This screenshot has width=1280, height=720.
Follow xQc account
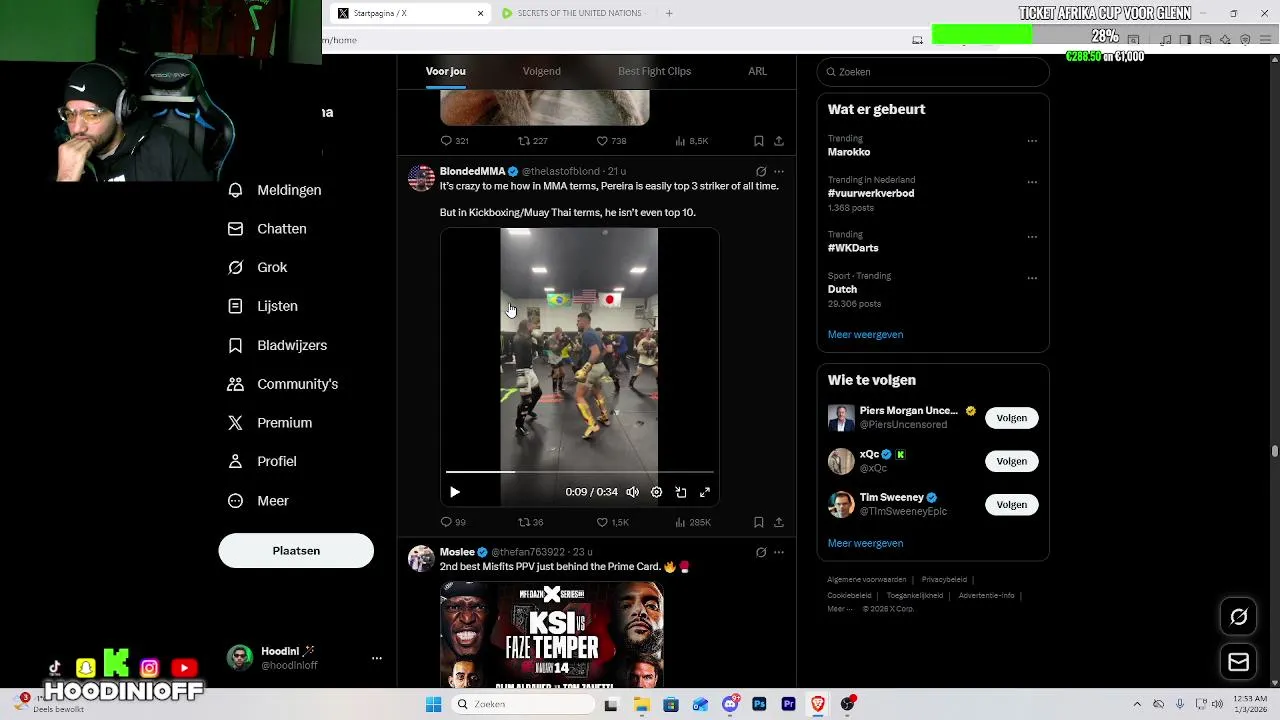(1011, 461)
